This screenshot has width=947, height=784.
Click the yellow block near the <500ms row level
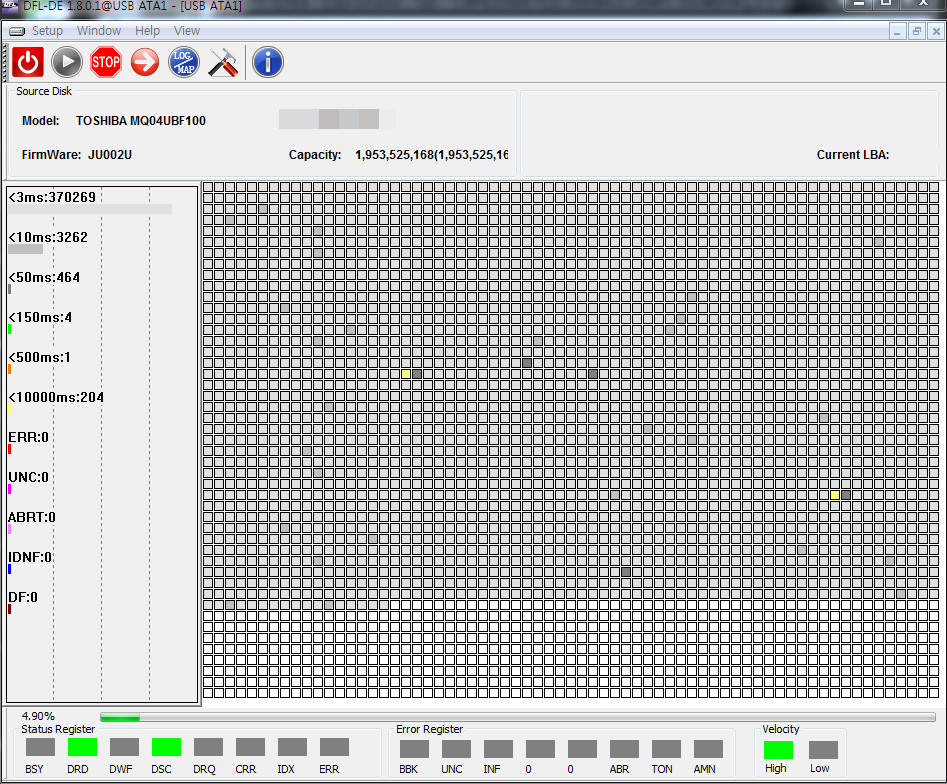(x=406, y=374)
